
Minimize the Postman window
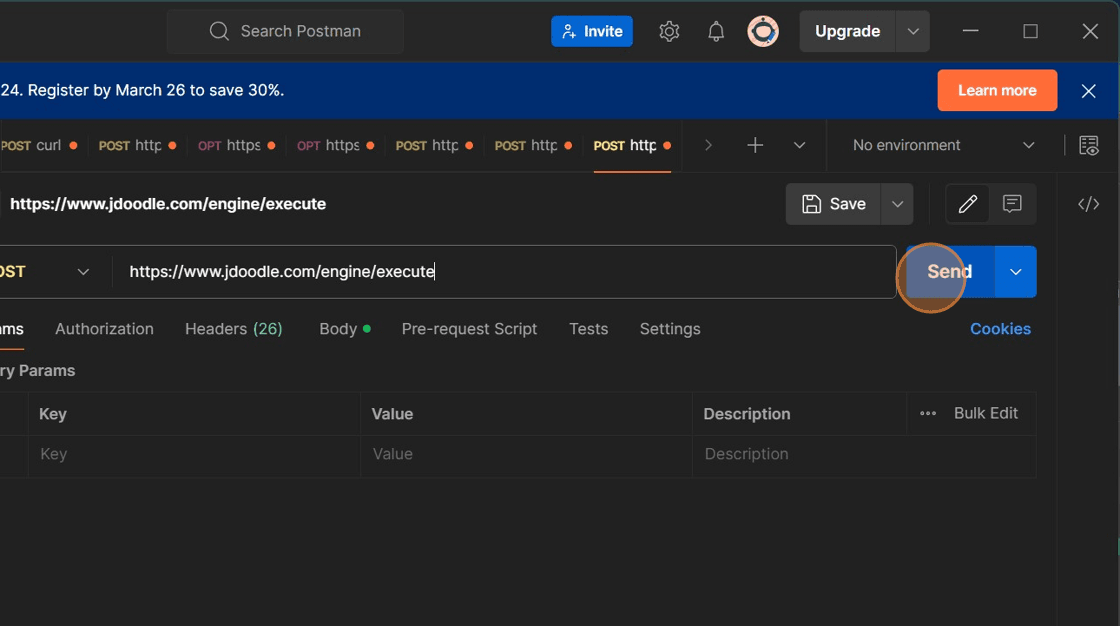click(x=970, y=31)
